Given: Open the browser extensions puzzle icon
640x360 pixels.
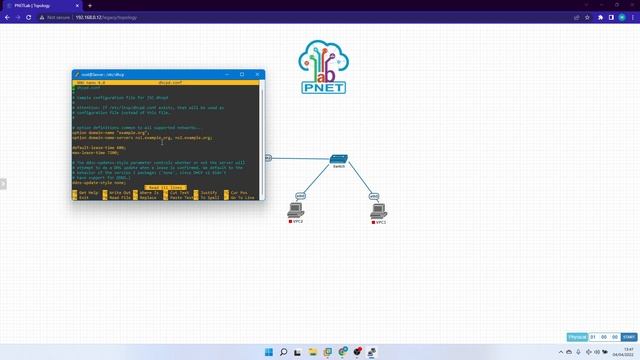Looking at the screenshot, I should (x=600, y=18).
